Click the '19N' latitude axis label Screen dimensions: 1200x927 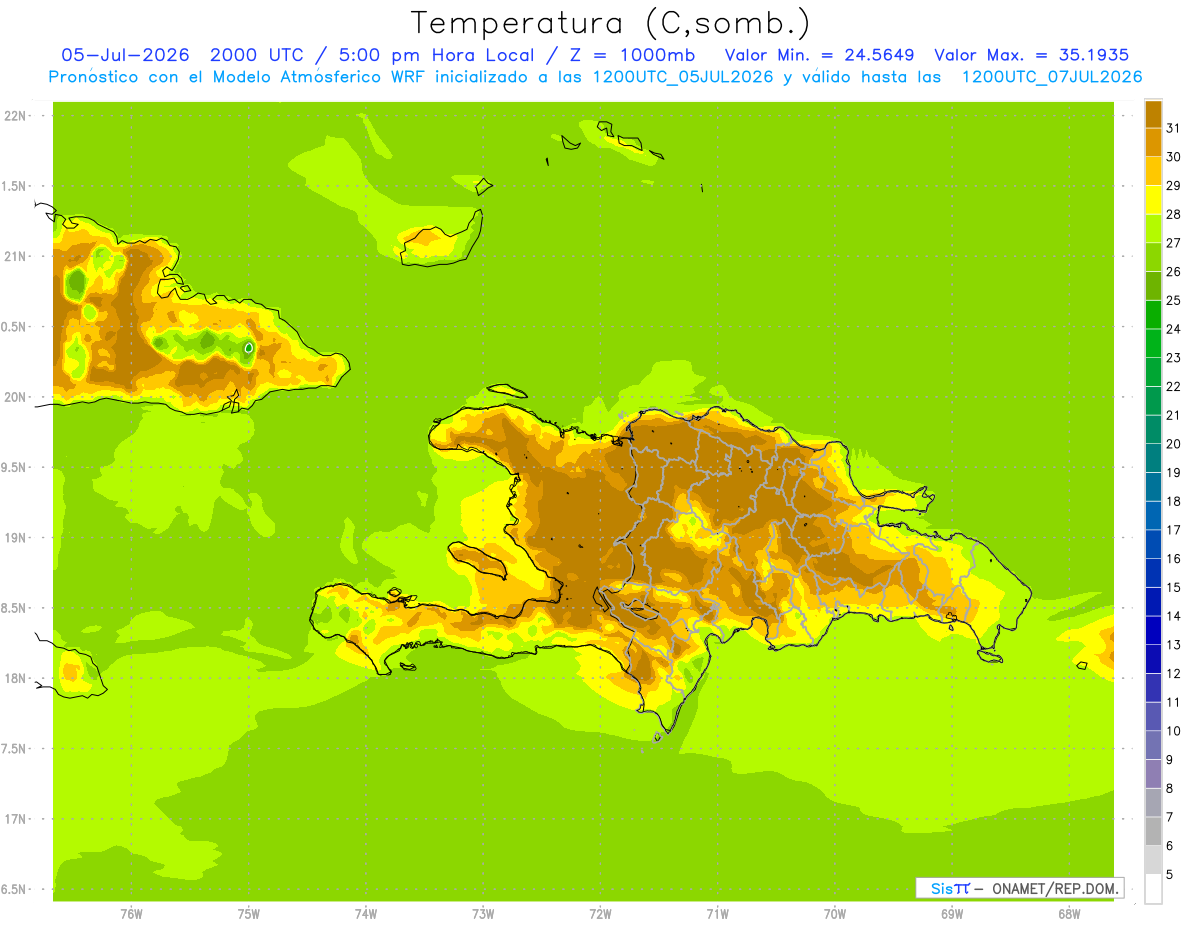14,537
